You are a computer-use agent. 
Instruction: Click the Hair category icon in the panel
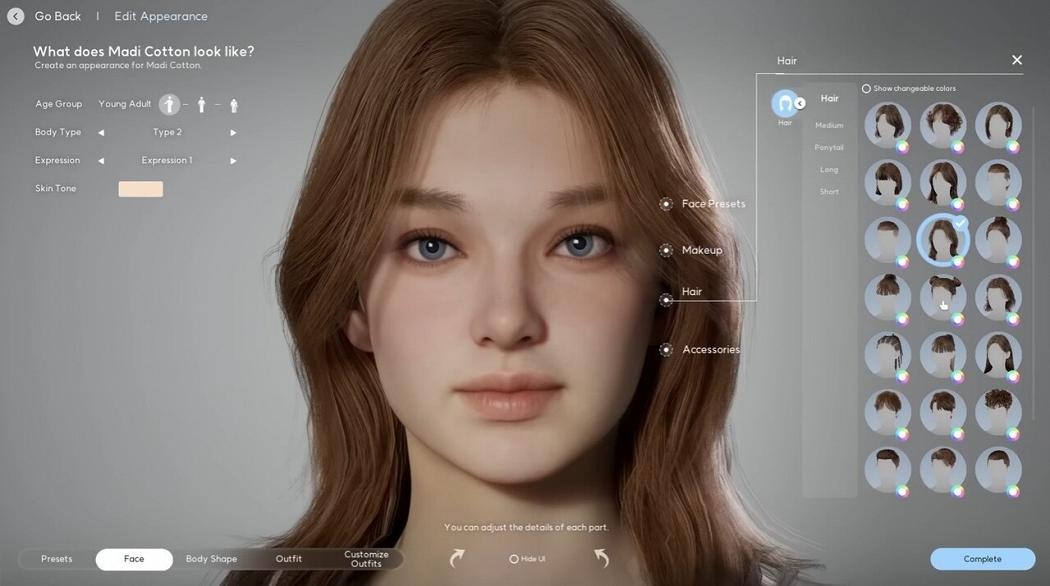tap(785, 100)
